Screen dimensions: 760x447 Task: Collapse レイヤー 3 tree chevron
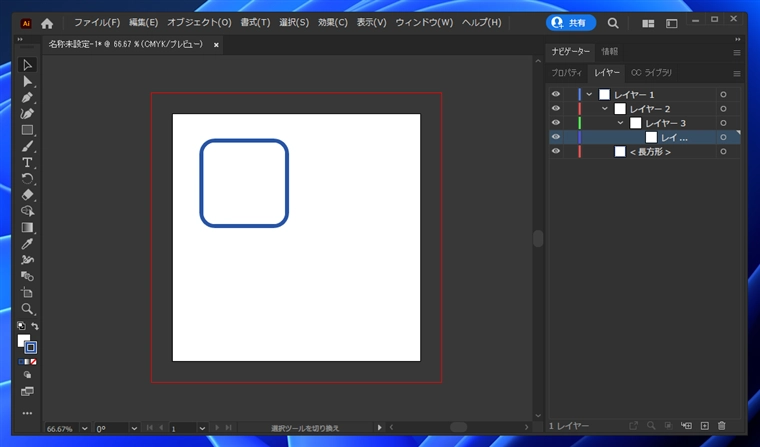[620, 123]
